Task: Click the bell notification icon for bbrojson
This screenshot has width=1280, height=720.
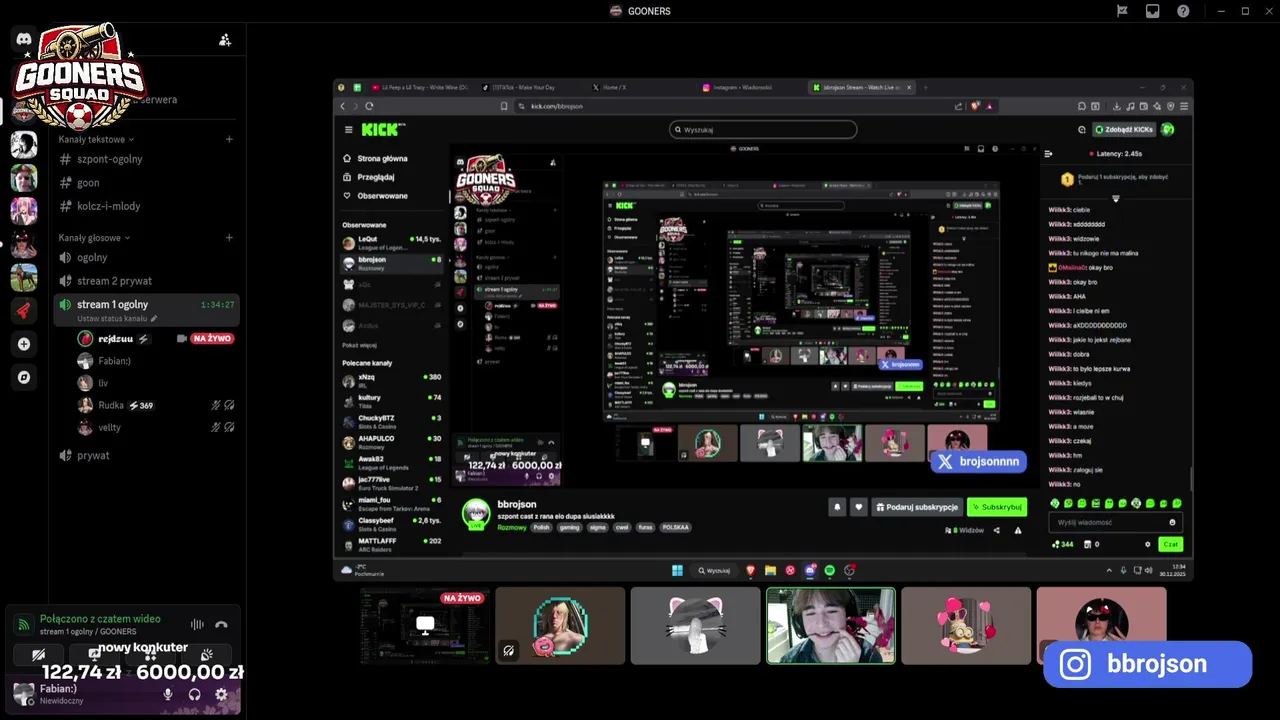Action: click(x=837, y=507)
